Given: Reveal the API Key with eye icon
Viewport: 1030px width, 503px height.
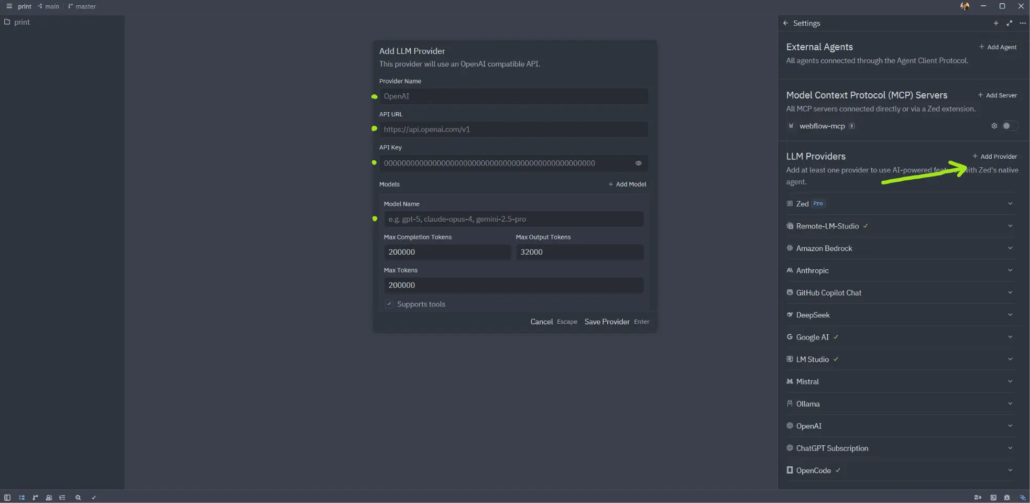Looking at the screenshot, I should tap(638, 163).
